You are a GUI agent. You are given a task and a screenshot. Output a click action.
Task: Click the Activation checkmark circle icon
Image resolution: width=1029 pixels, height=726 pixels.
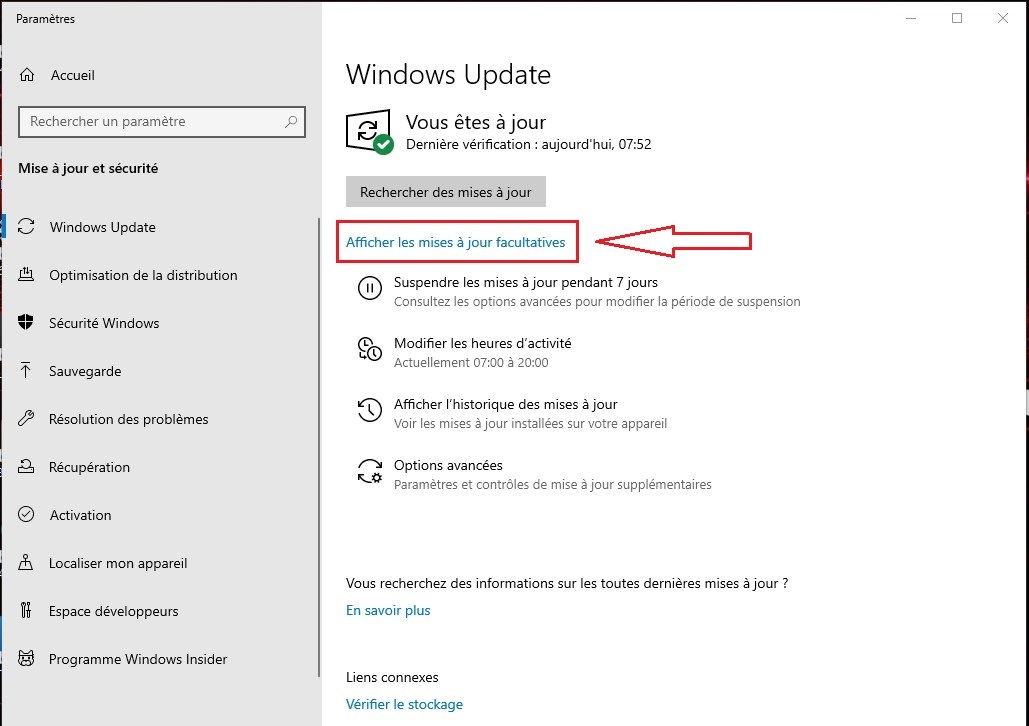26,514
